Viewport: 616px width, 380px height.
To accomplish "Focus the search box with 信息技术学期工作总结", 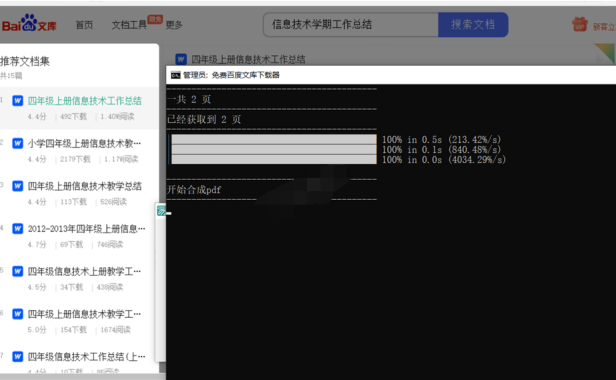I will [x=350, y=25].
